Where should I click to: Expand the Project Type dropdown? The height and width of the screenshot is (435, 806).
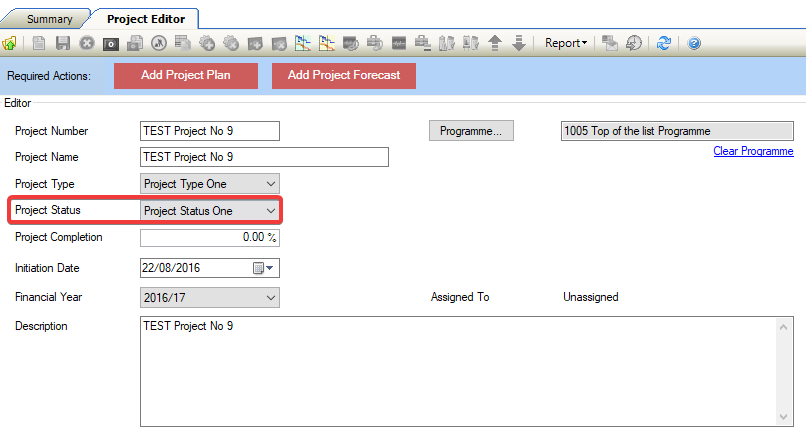pyautogui.click(x=270, y=184)
